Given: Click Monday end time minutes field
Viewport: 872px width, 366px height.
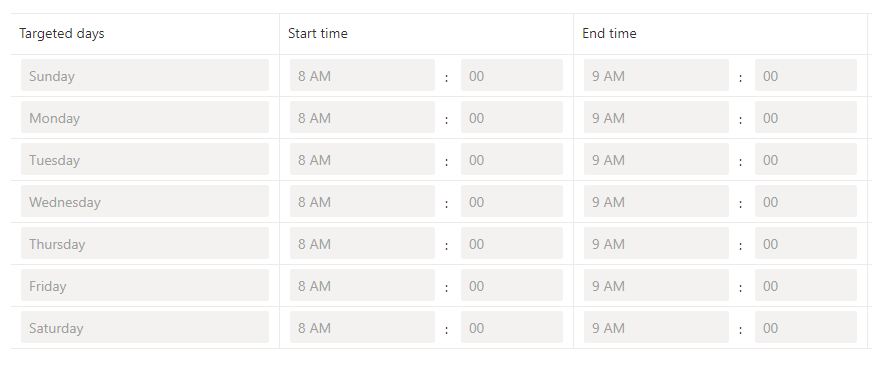Looking at the screenshot, I should (x=806, y=117).
